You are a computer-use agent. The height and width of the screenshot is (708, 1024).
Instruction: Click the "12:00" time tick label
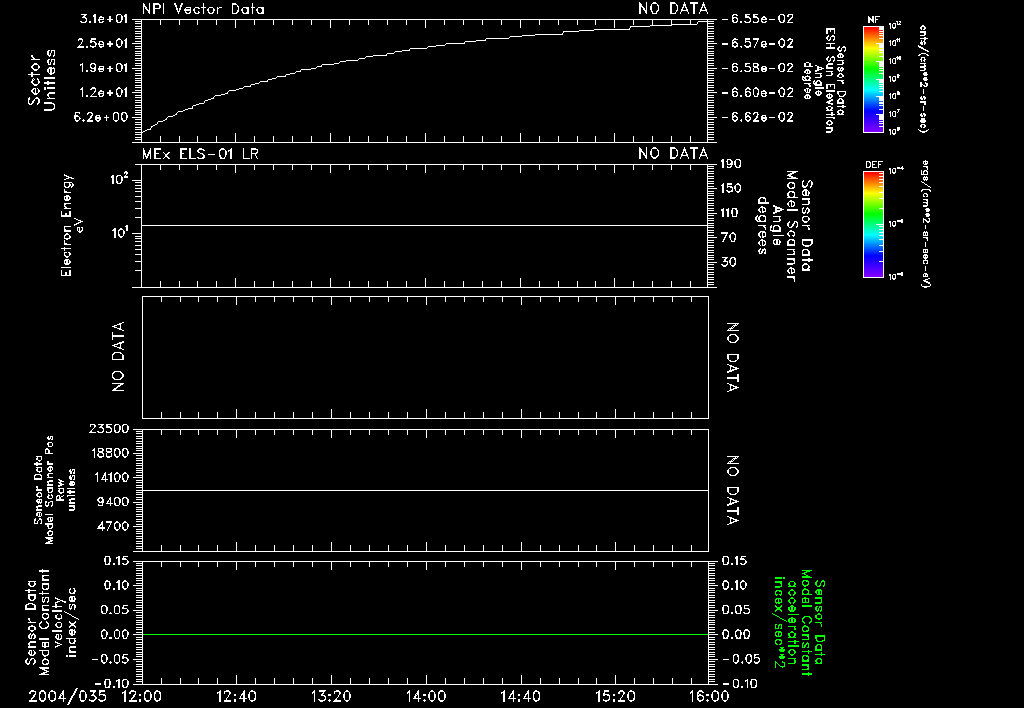(142, 696)
